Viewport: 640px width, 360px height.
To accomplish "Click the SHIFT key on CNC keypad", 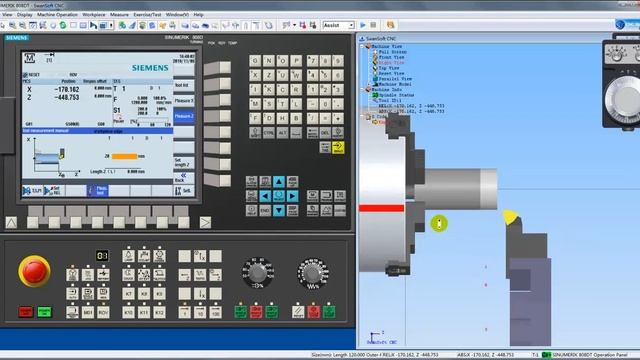I will (x=255, y=133).
